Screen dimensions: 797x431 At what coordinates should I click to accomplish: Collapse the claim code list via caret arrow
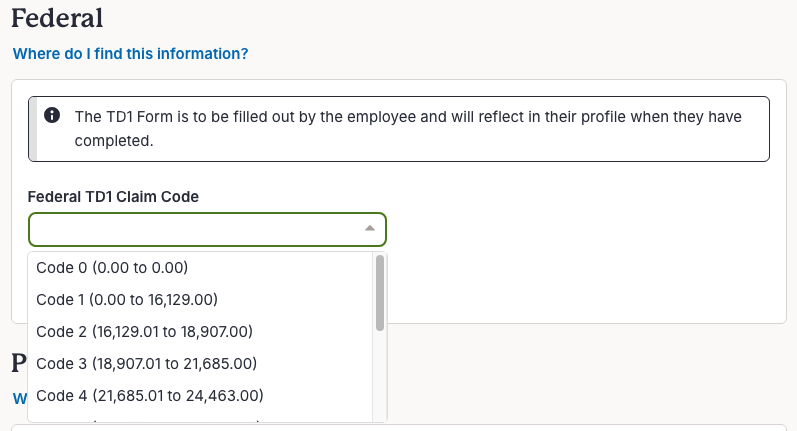click(x=370, y=229)
